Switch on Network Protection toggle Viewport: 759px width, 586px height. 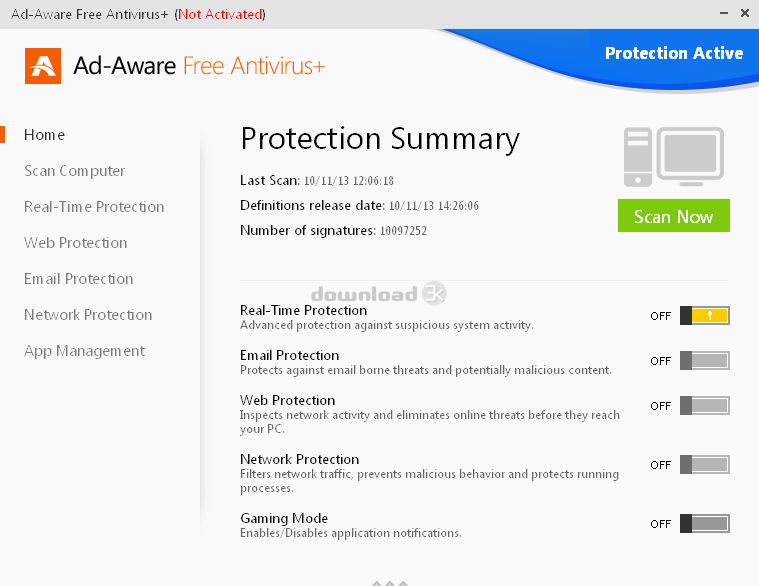click(x=704, y=465)
